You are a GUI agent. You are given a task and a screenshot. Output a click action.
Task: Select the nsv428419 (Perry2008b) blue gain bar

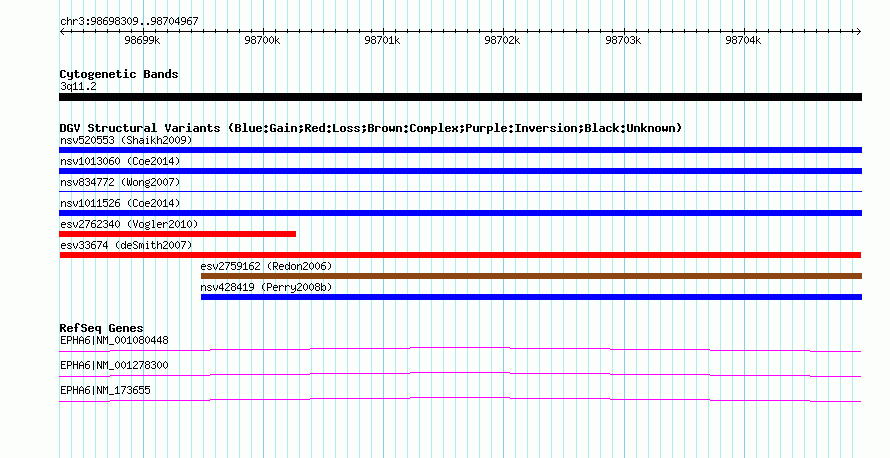click(531, 297)
